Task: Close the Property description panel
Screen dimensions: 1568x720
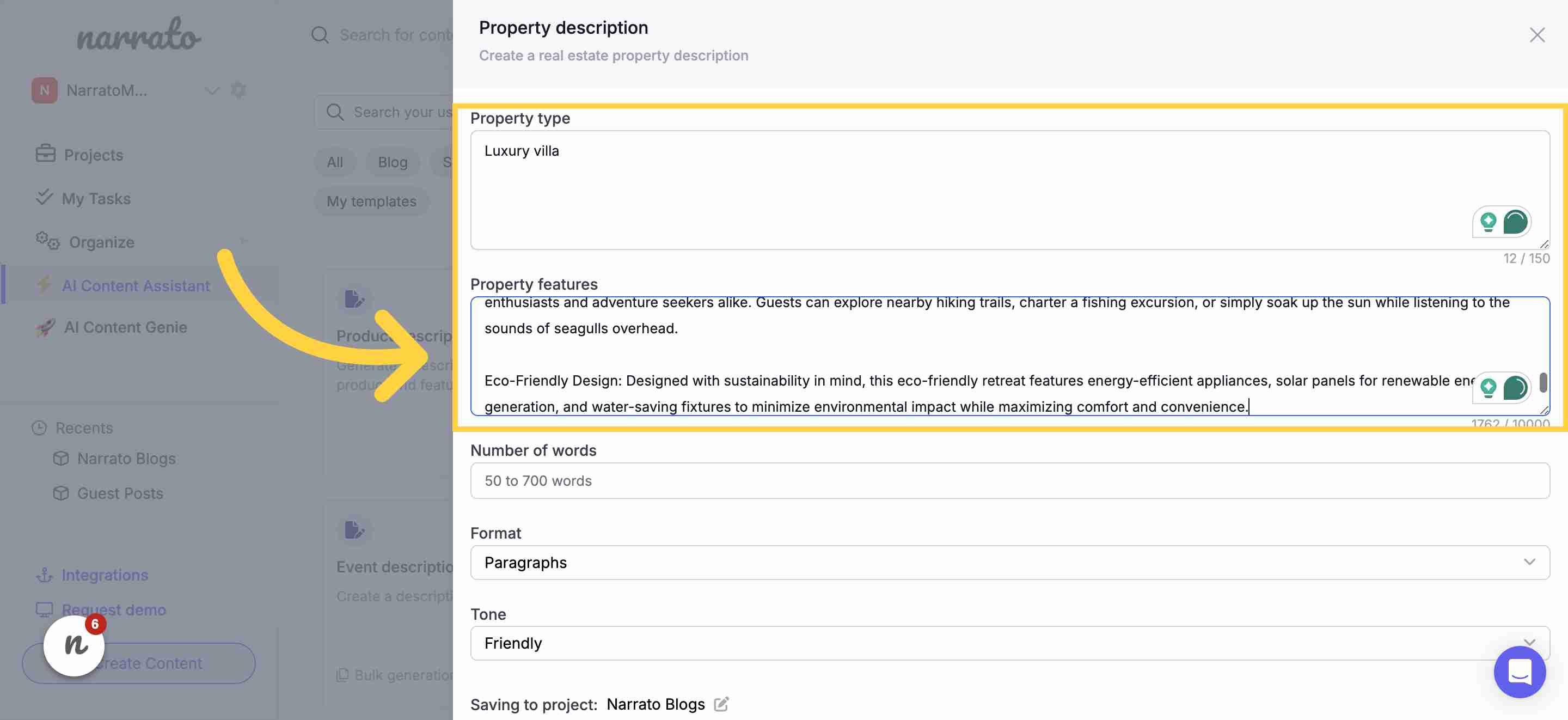Action: pyautogui.click(x=1537, y=35)
